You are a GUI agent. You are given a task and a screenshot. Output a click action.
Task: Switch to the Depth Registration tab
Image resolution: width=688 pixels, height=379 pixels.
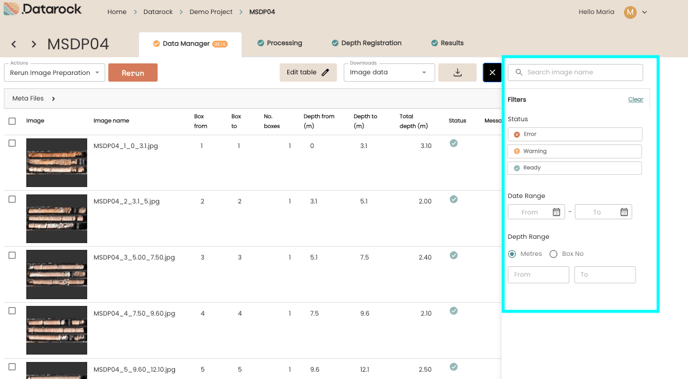pos(366,43)
